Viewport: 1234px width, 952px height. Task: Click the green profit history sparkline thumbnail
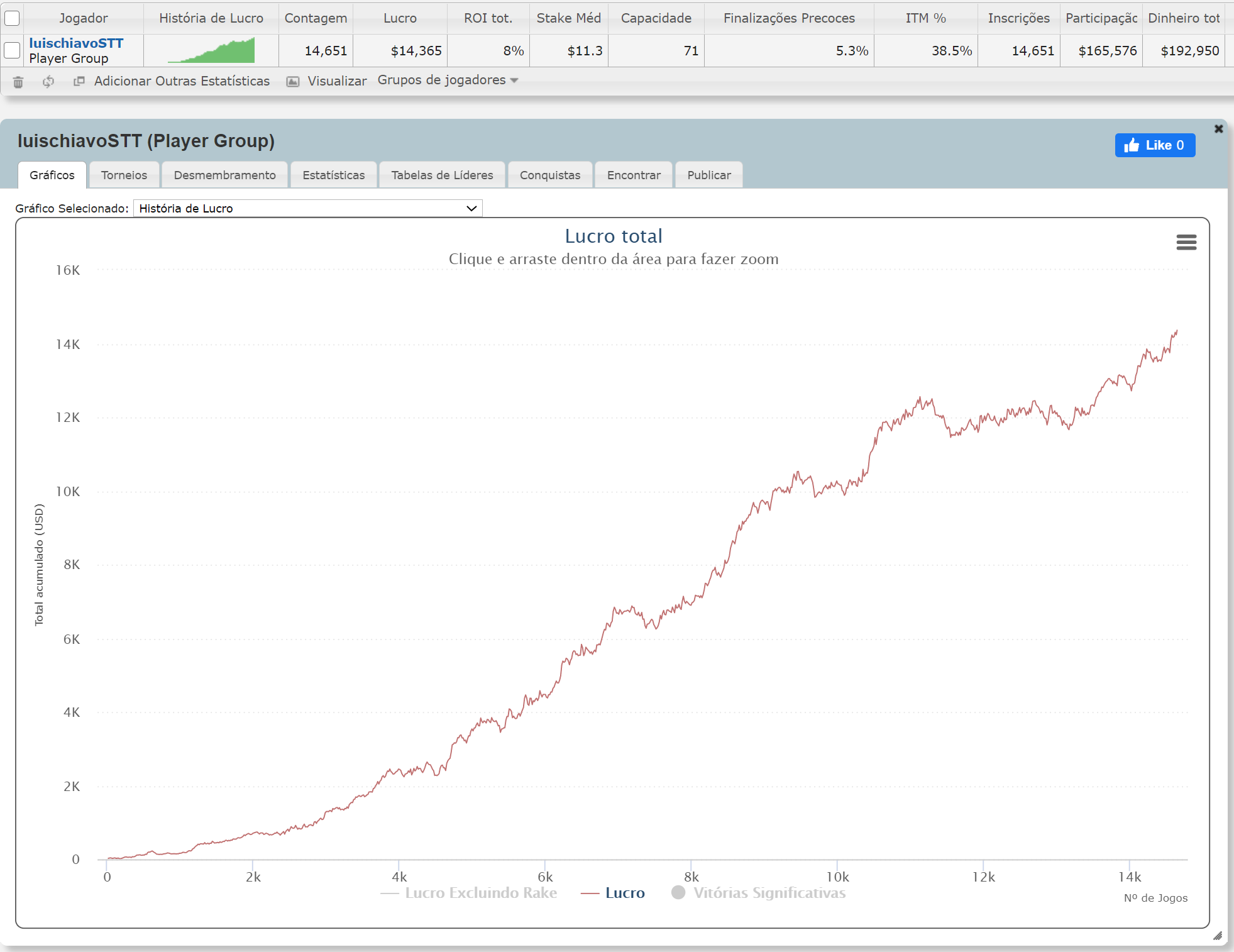pos(211,50)
